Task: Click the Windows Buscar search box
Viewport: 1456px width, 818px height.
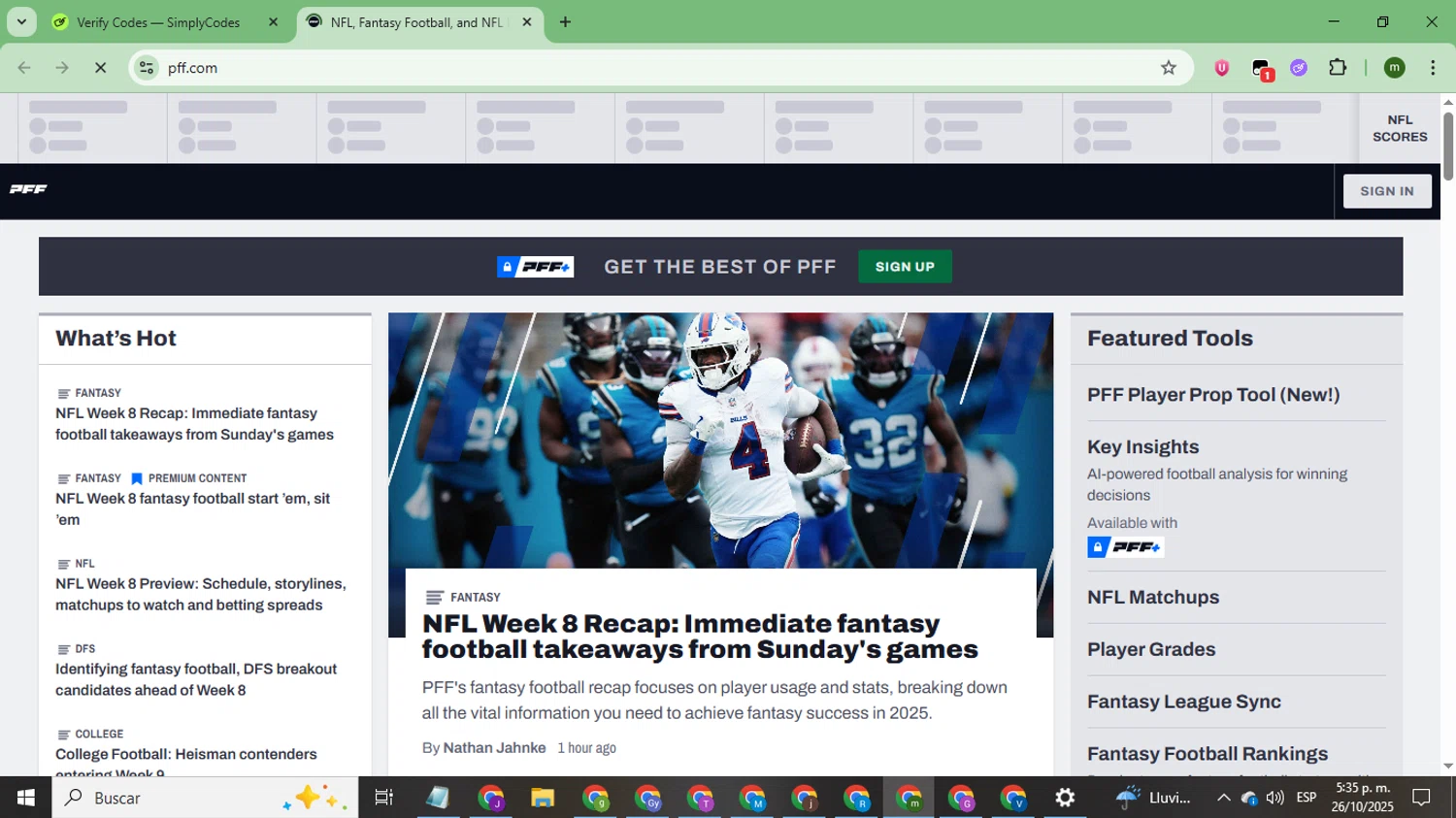Action: (205, 798)
